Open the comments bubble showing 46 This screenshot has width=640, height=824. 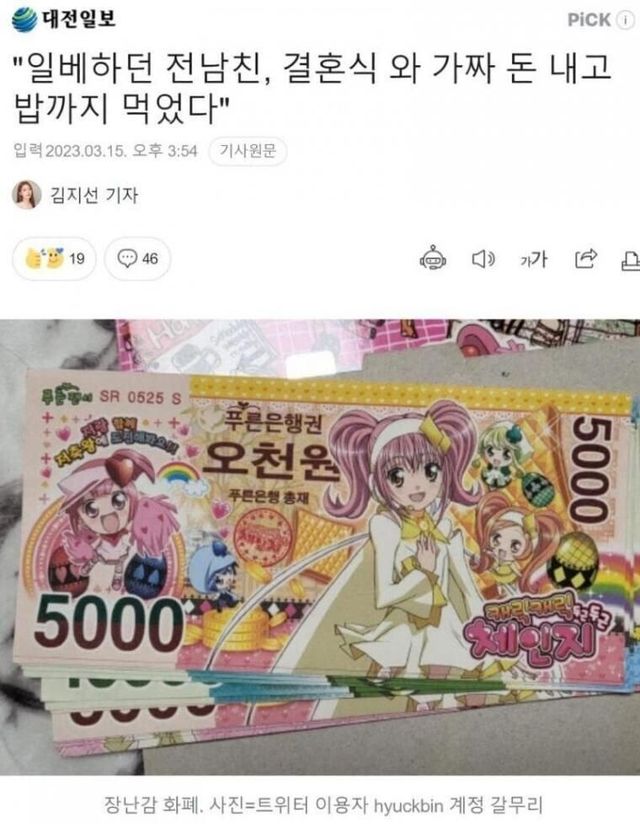pyautogui.click(x=137, y=258)
